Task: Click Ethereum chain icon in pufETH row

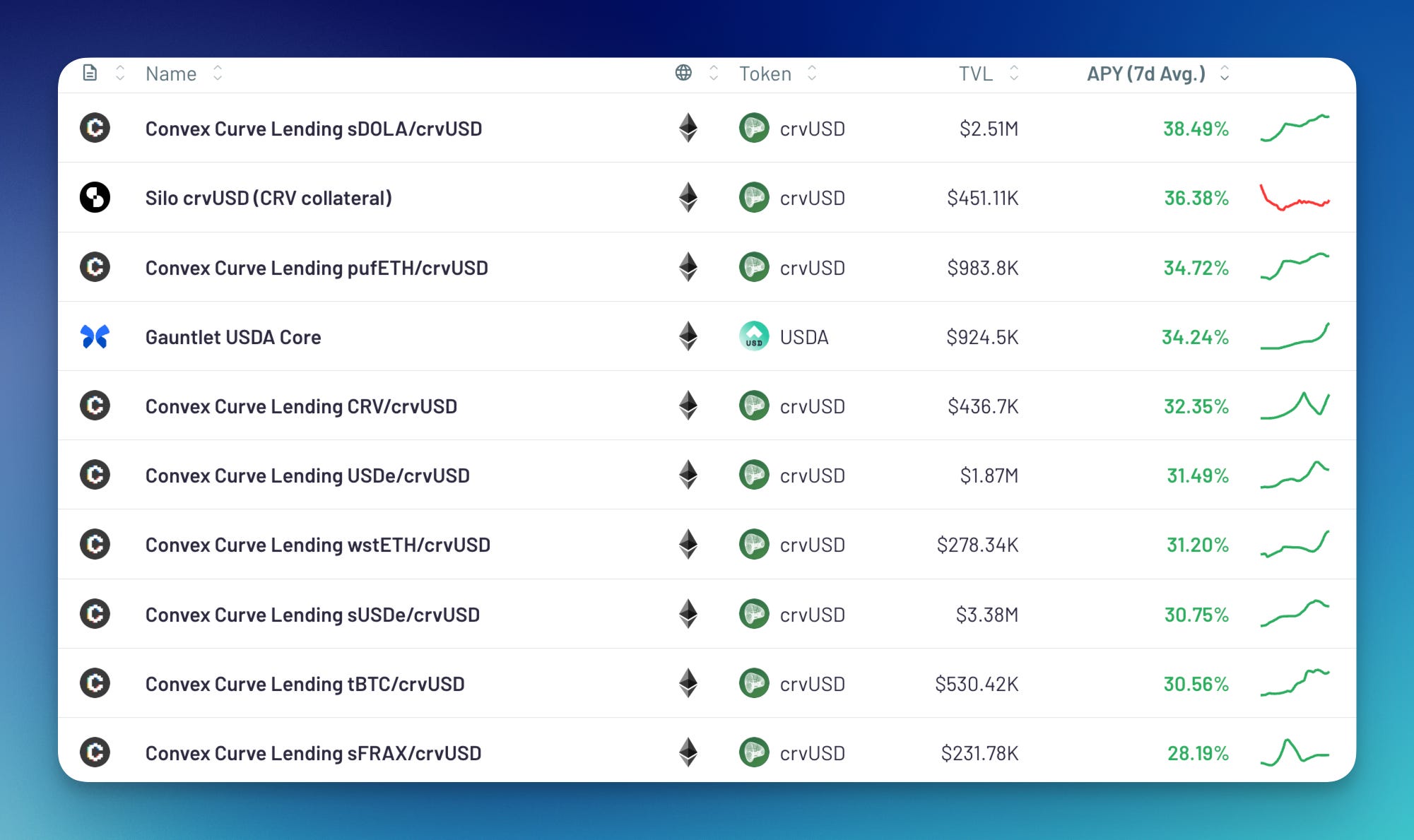Action: coord(688,268)
